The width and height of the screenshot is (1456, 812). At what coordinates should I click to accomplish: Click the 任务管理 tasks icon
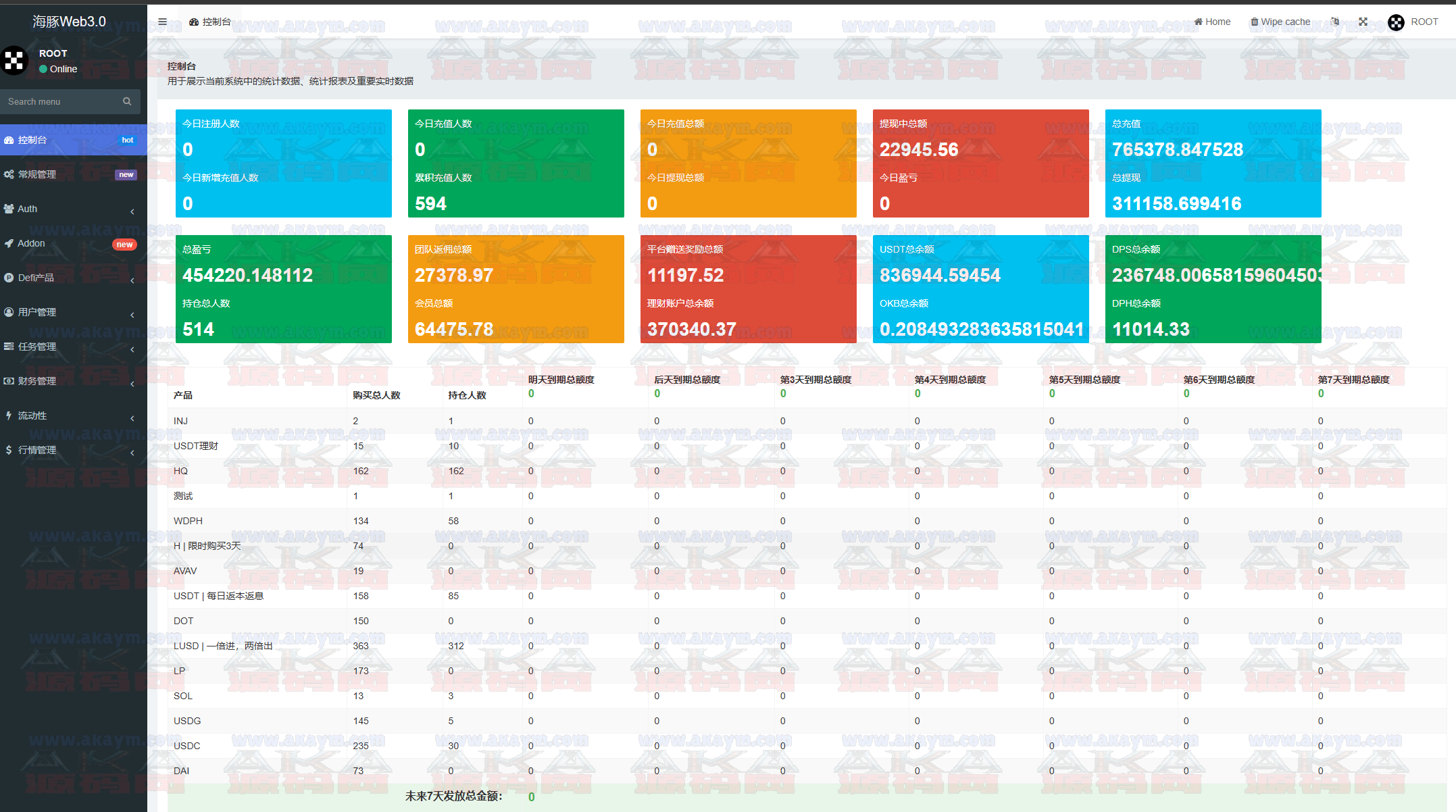point(9,347)
